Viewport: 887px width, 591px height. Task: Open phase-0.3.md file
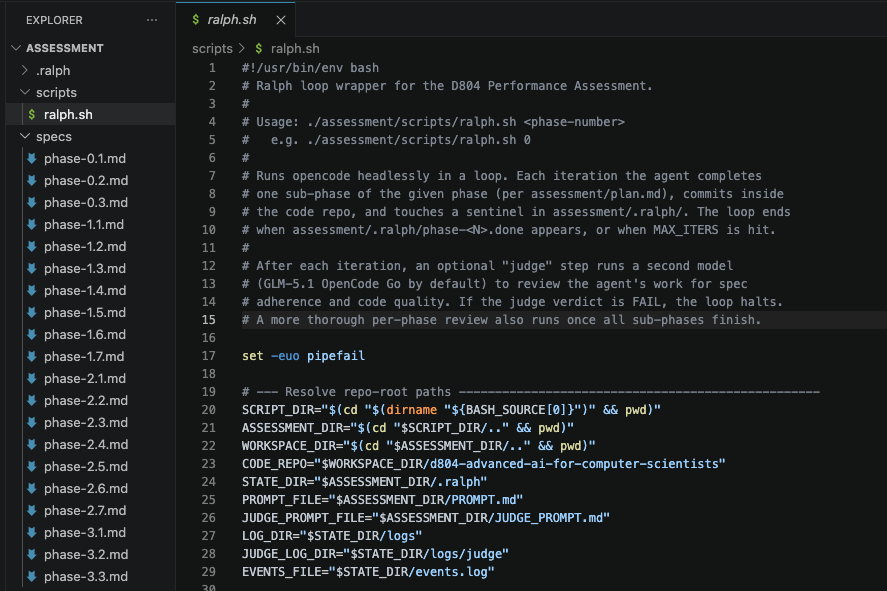coord(91,202)
